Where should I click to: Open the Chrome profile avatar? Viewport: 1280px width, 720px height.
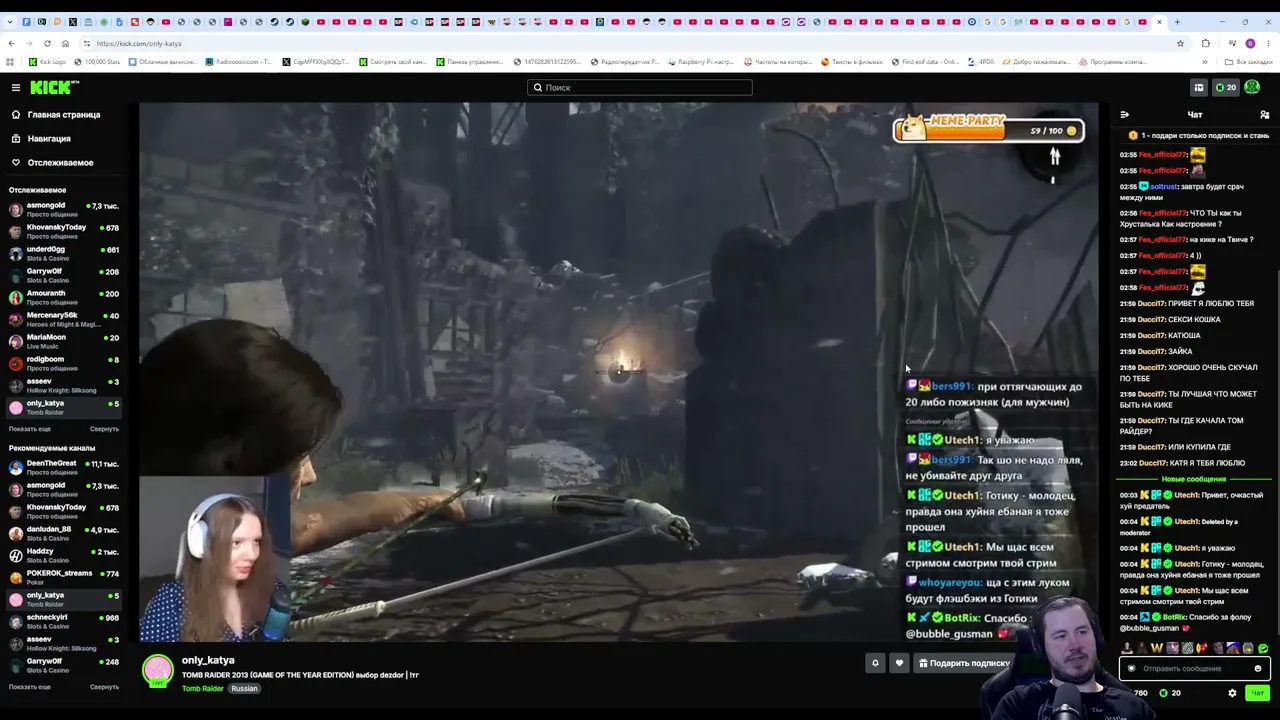pyautogui.click(x=1250, y=44)
